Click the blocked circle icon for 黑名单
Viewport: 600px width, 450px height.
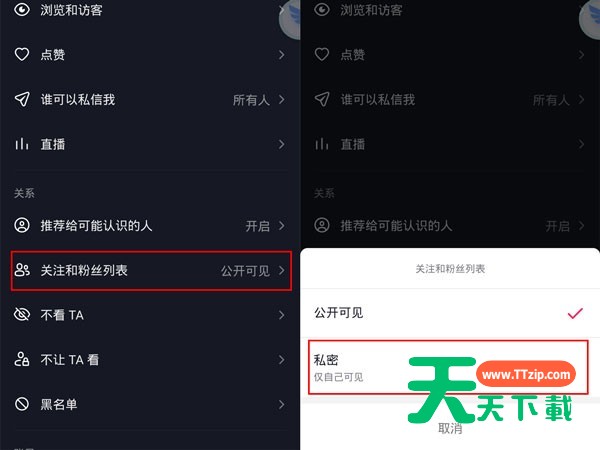click(22, 404)
